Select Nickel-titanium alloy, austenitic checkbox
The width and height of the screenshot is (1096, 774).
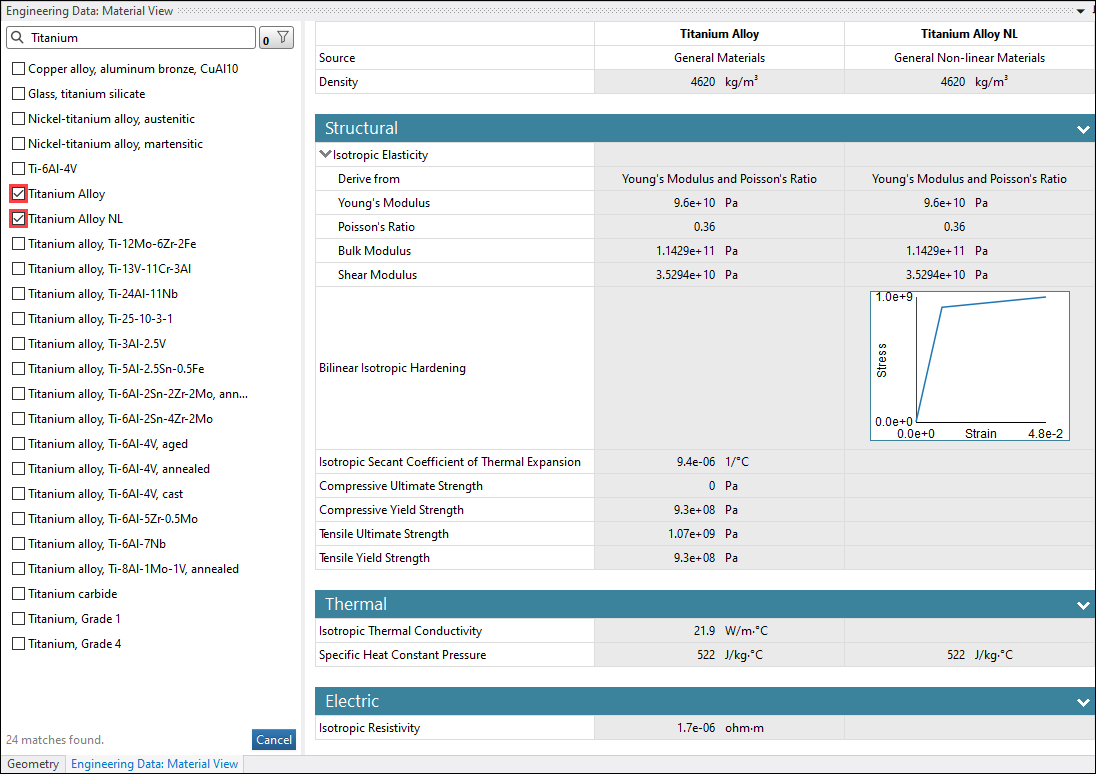[19, 119]
